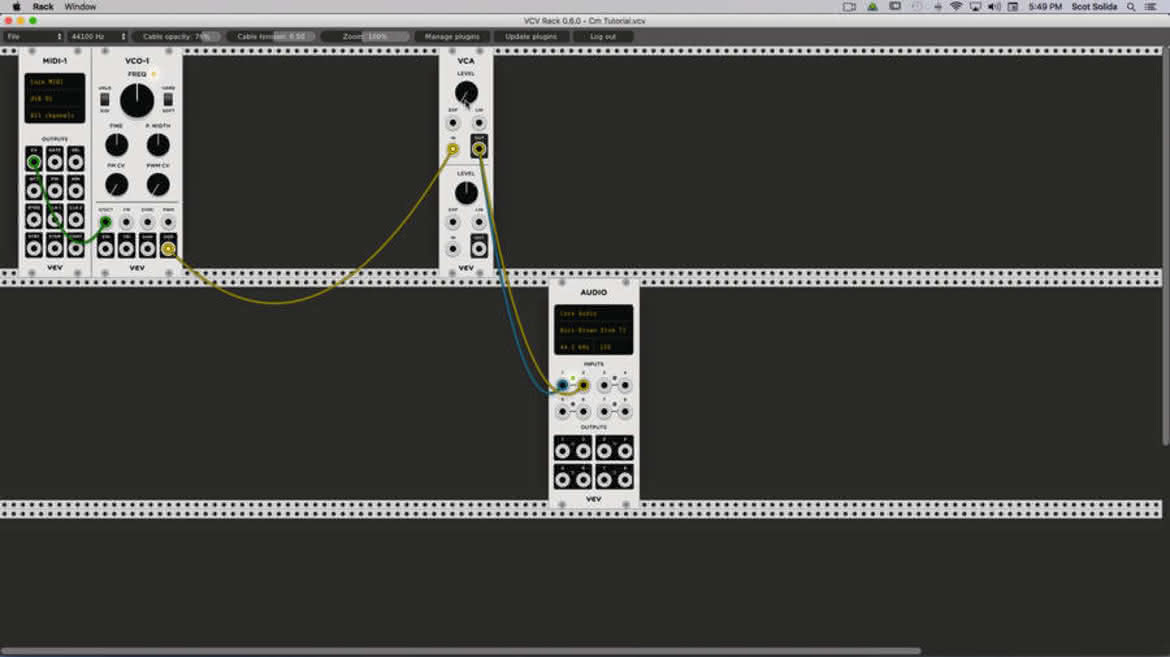Click the GATE output jack on MIDI-1

pos(54,161)
